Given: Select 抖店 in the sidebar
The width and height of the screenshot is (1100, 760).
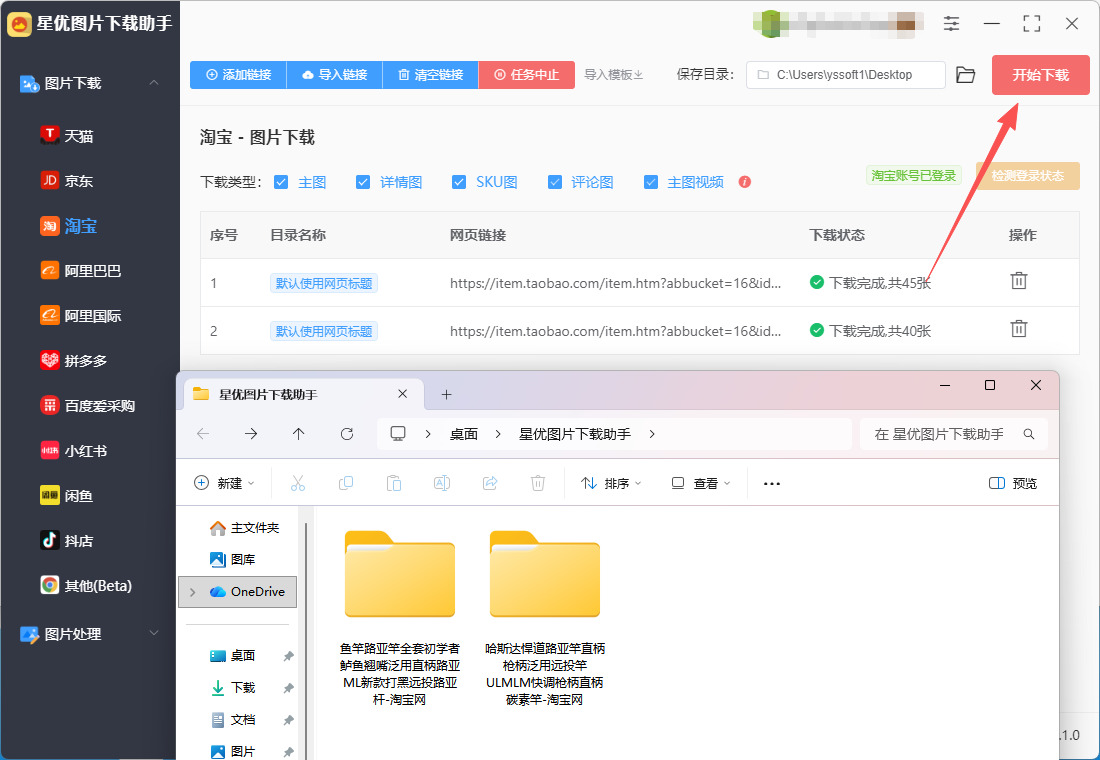Looking at the screenshot, I should coord(67,540).
